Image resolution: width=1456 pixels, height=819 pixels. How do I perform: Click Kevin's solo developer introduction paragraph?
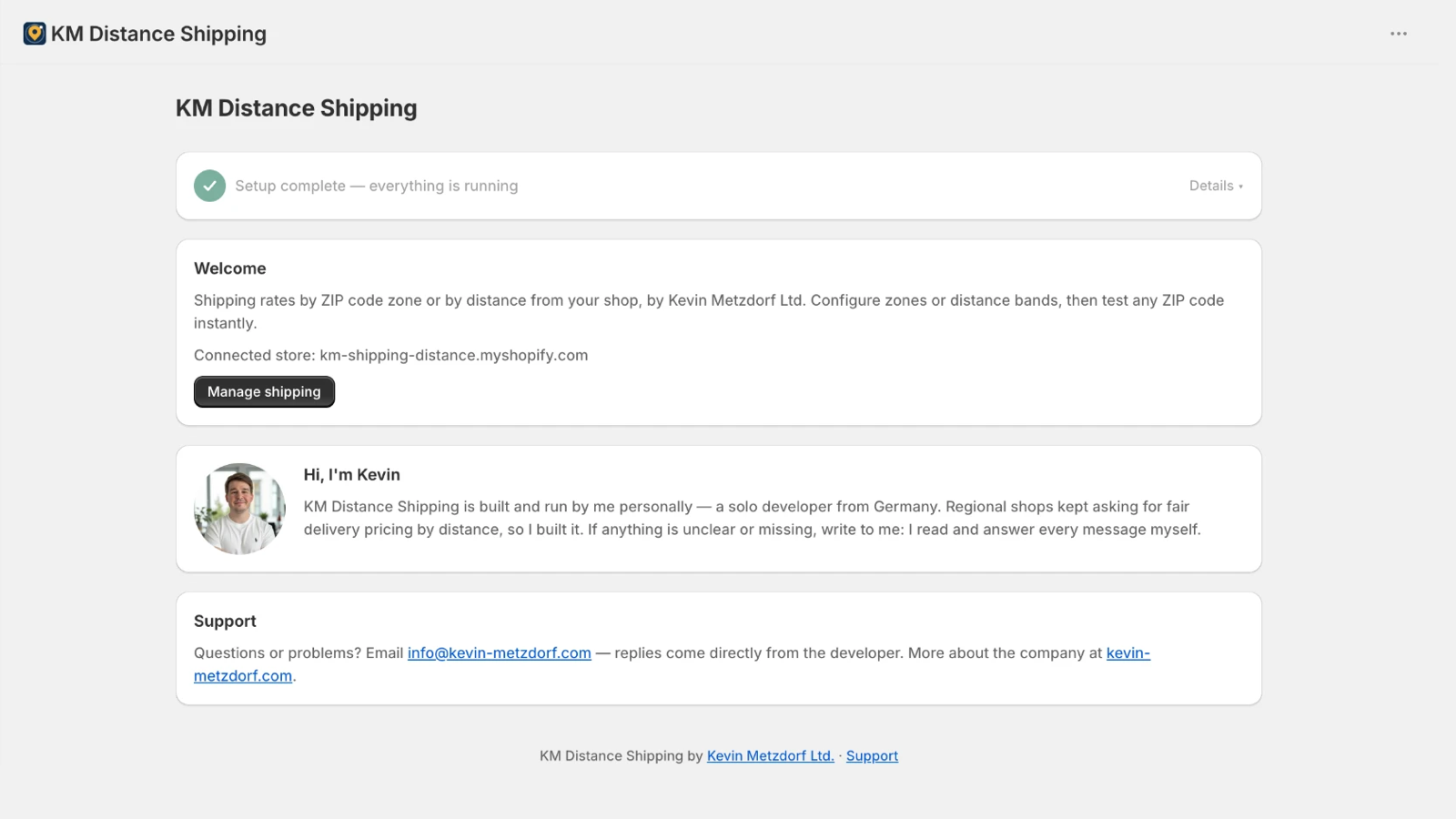click(753, 518)
